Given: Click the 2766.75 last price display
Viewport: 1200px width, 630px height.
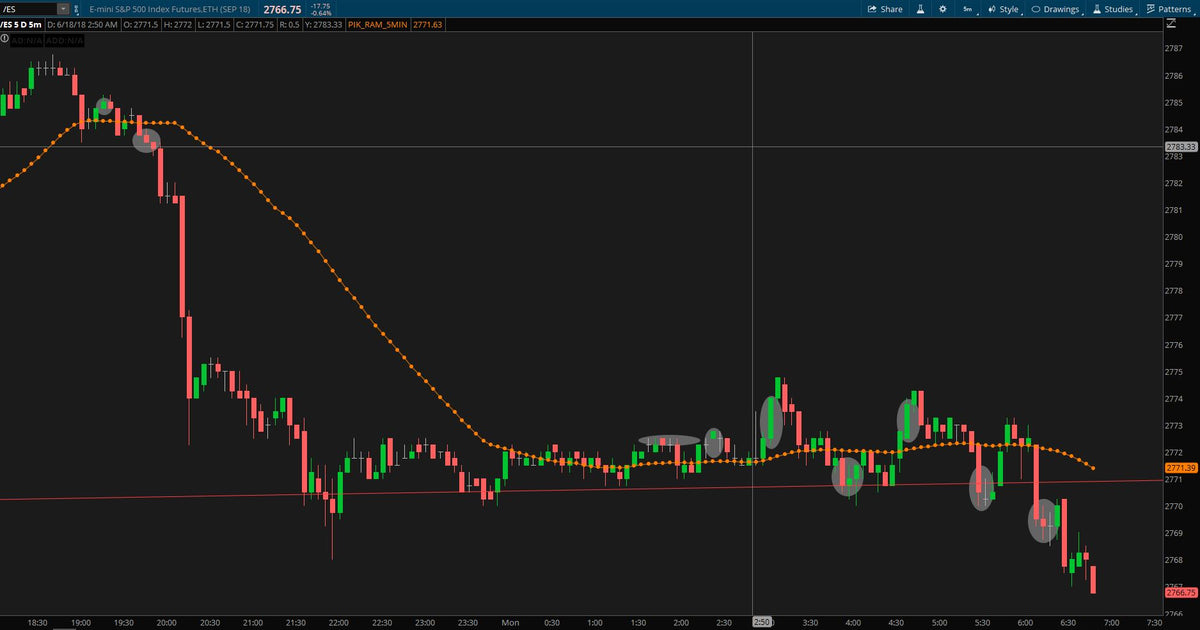Looking at the screenshot, I should (282, 10).
